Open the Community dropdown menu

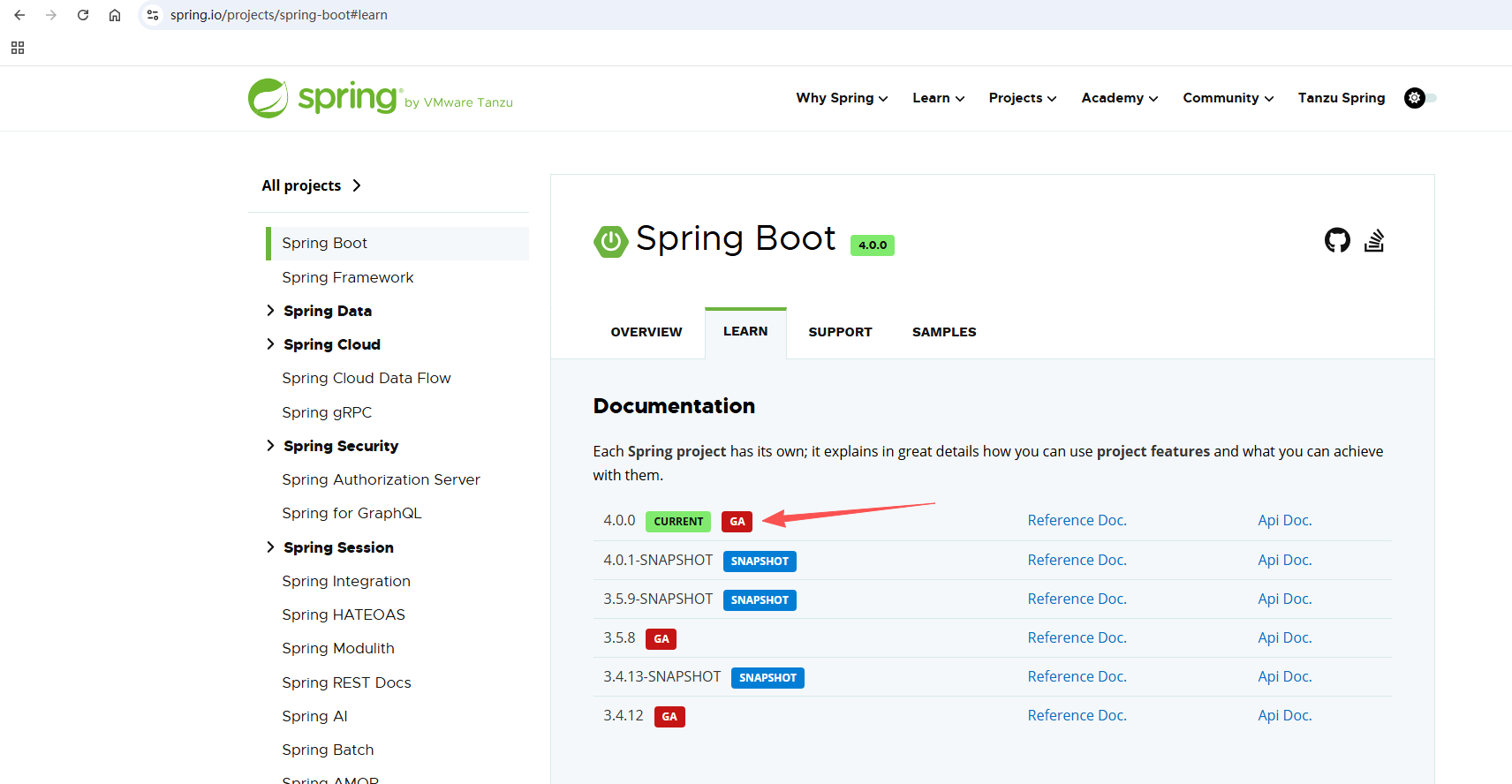[x=1228, y=98]
